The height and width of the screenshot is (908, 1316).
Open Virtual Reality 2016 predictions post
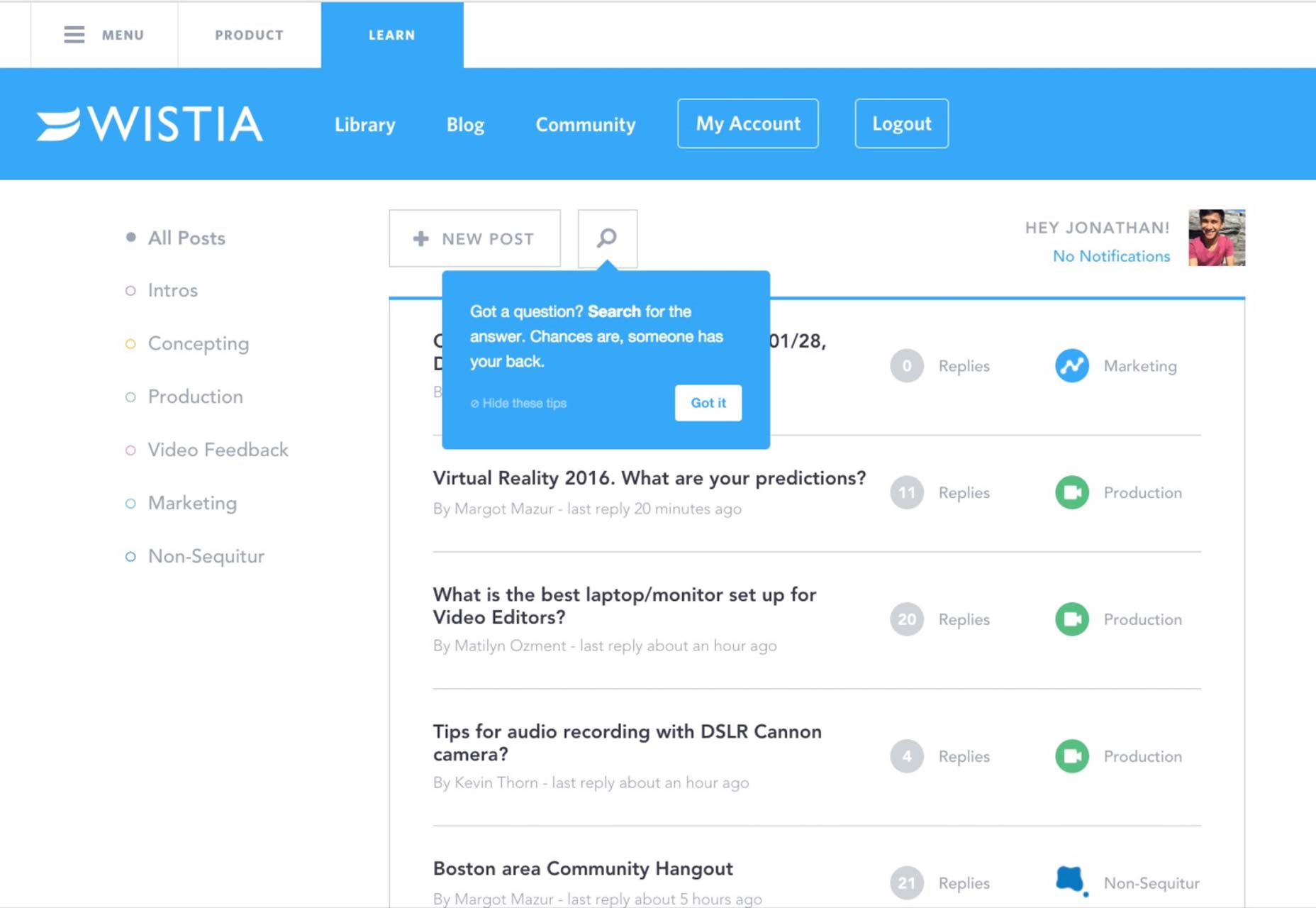point(649,478)
